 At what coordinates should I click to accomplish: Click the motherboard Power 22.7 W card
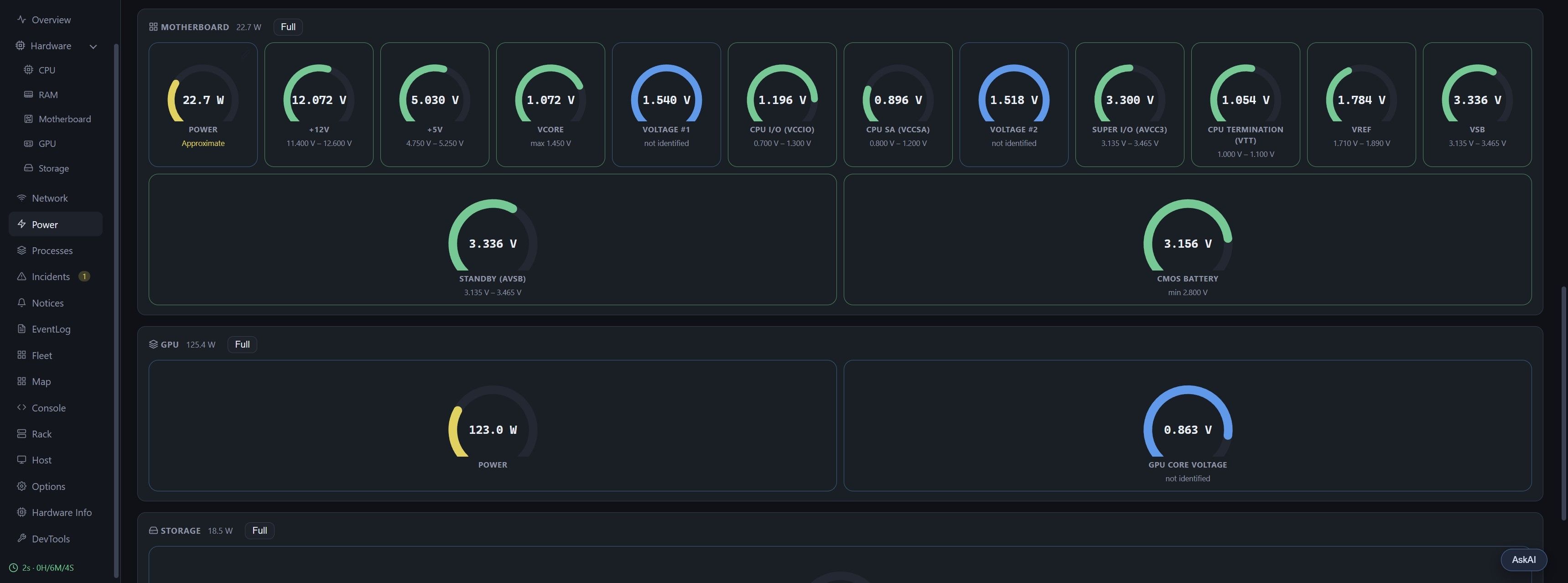click(x=203, y=104)
